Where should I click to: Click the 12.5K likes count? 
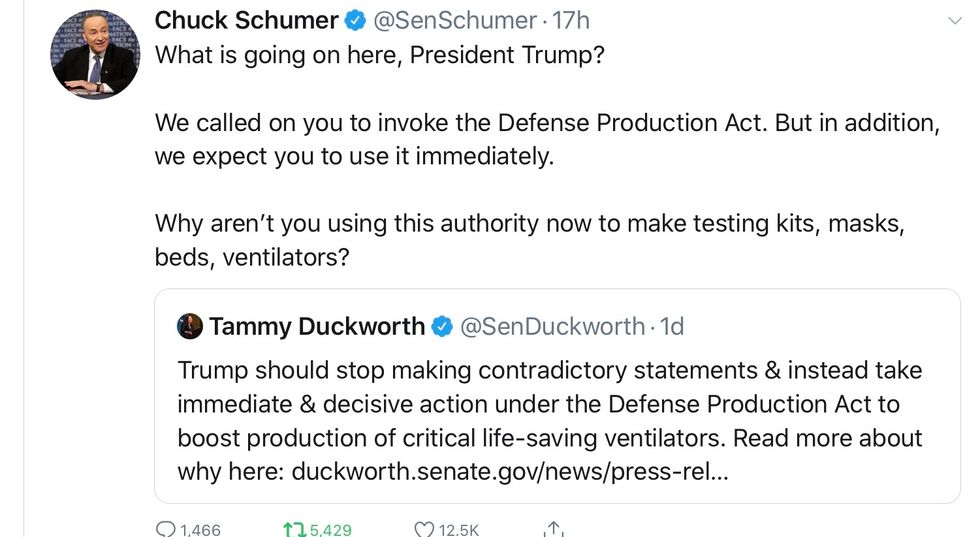(x=460, y=530)
